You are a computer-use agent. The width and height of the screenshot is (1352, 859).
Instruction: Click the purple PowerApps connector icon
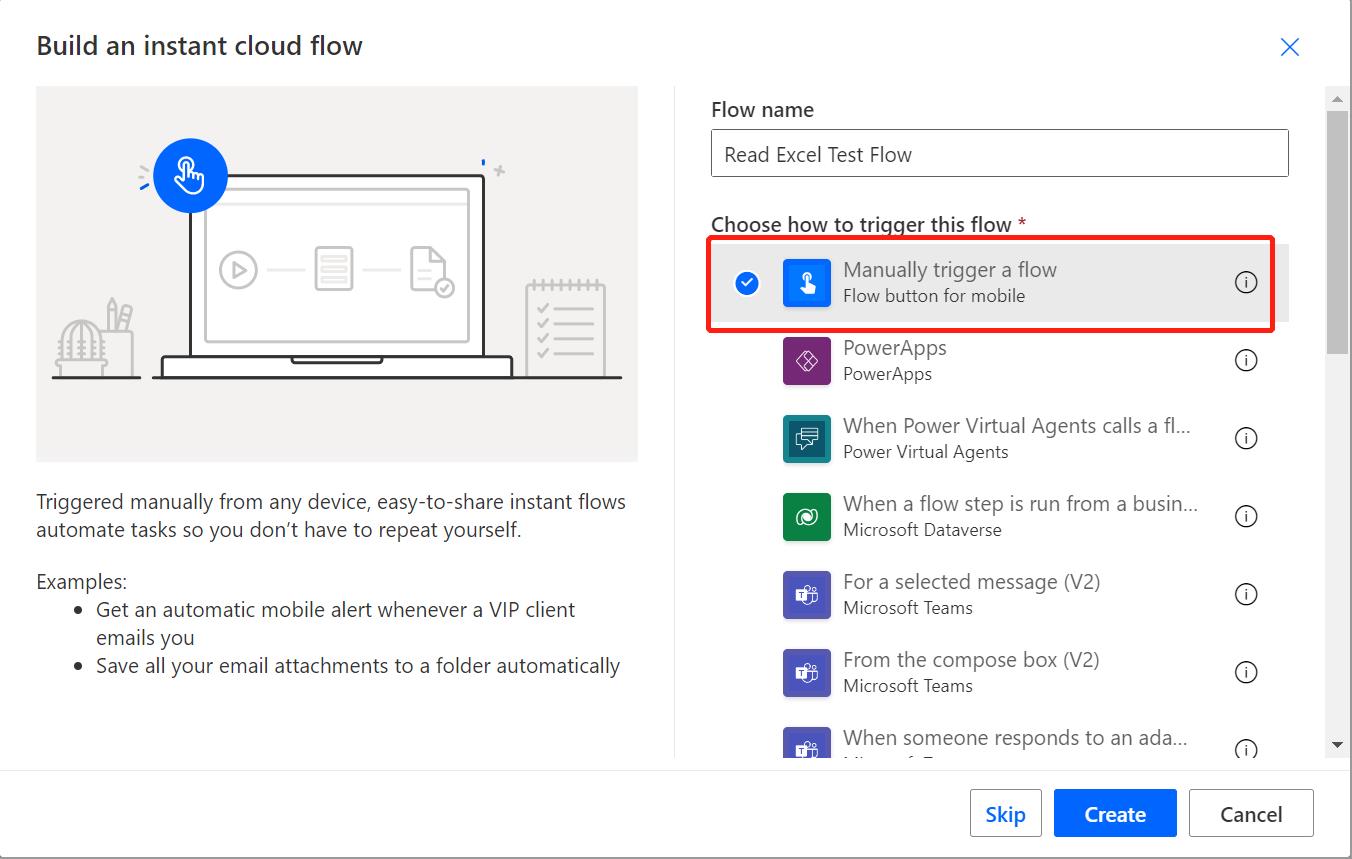(x=806, y=361)
